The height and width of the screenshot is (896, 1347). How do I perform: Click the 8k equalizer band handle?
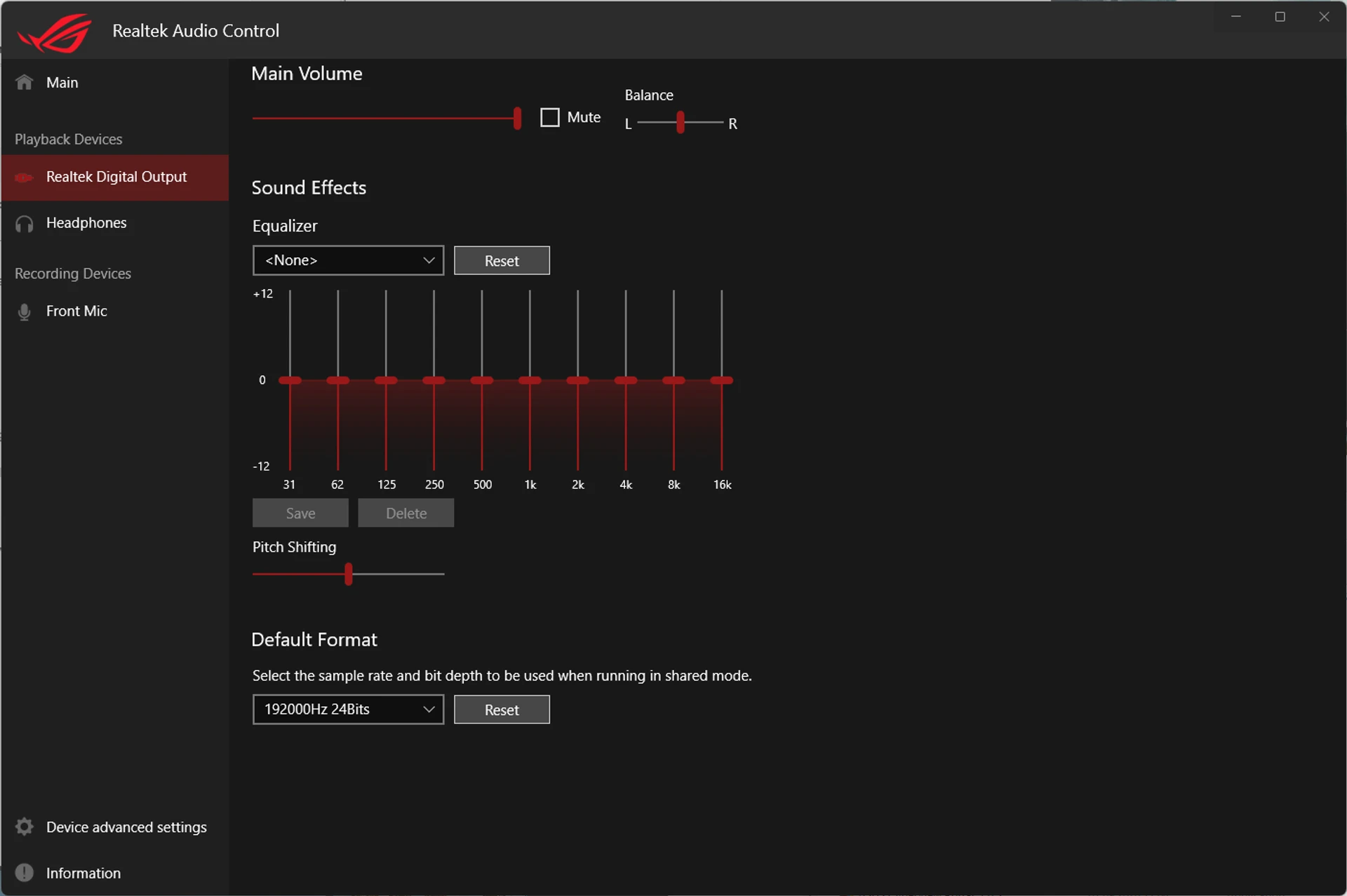click(673, 380)
